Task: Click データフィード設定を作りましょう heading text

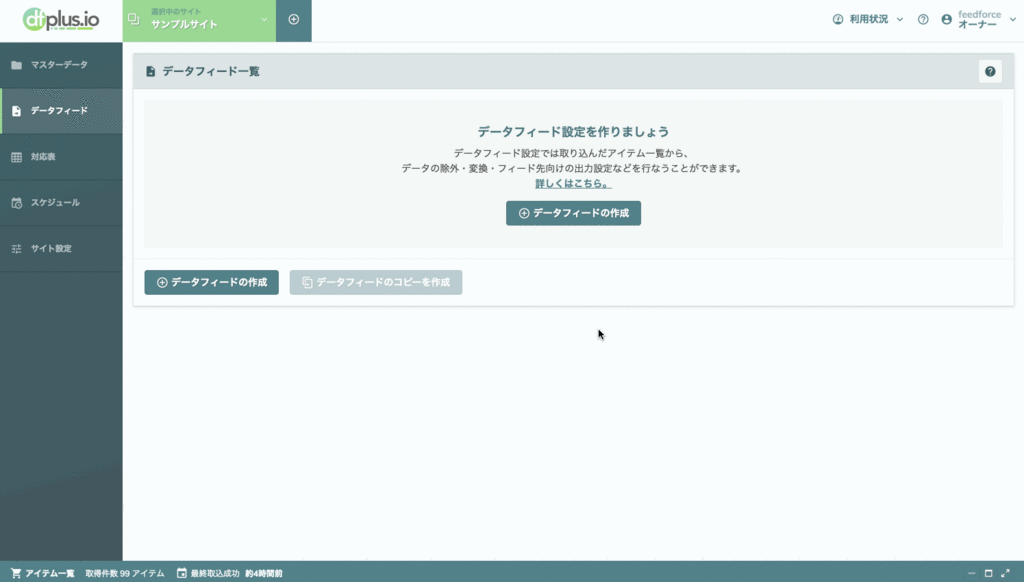Action: 573,131
